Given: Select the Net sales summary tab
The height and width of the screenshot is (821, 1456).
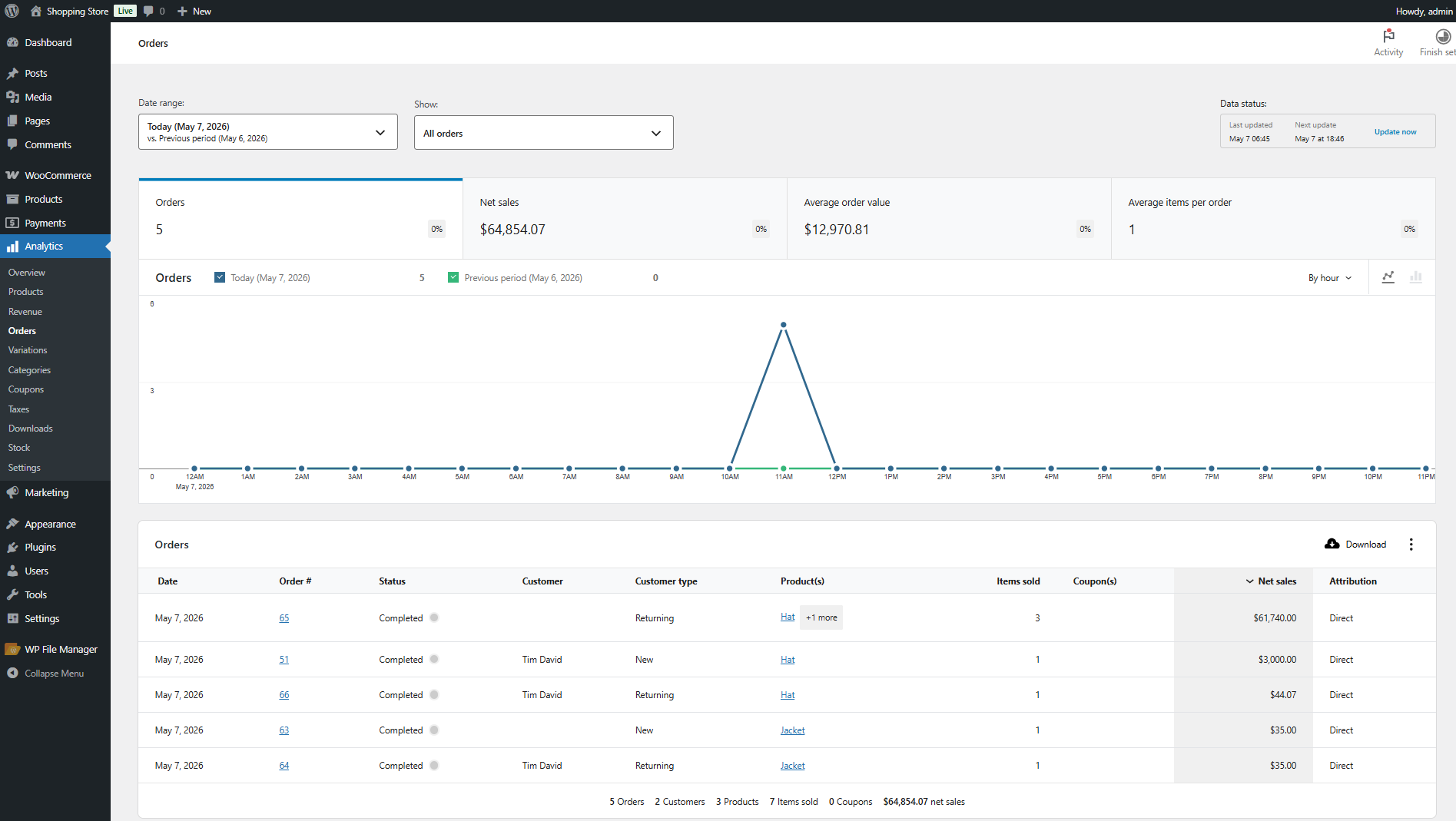Looking at the screenshot, I should (x=625, y=219).
